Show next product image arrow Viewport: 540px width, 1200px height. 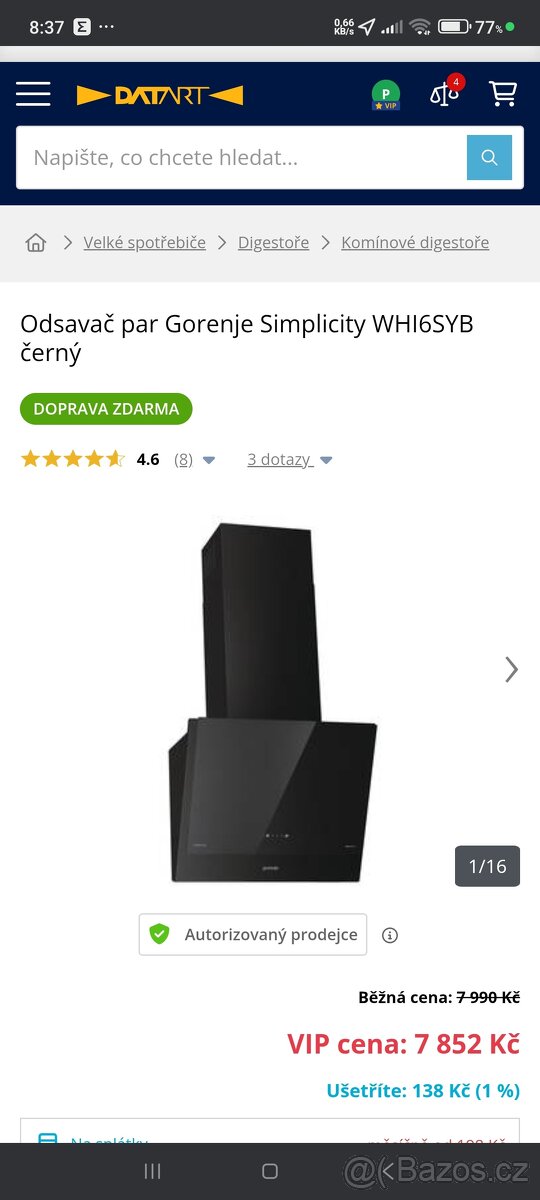point(511,669)
